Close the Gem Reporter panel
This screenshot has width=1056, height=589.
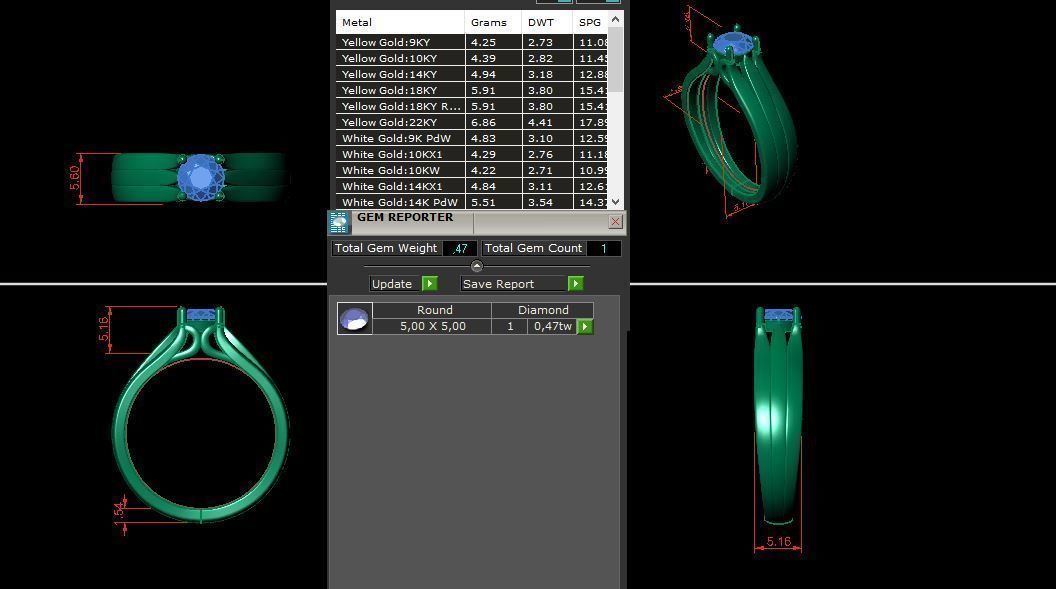tap(615, 221)
